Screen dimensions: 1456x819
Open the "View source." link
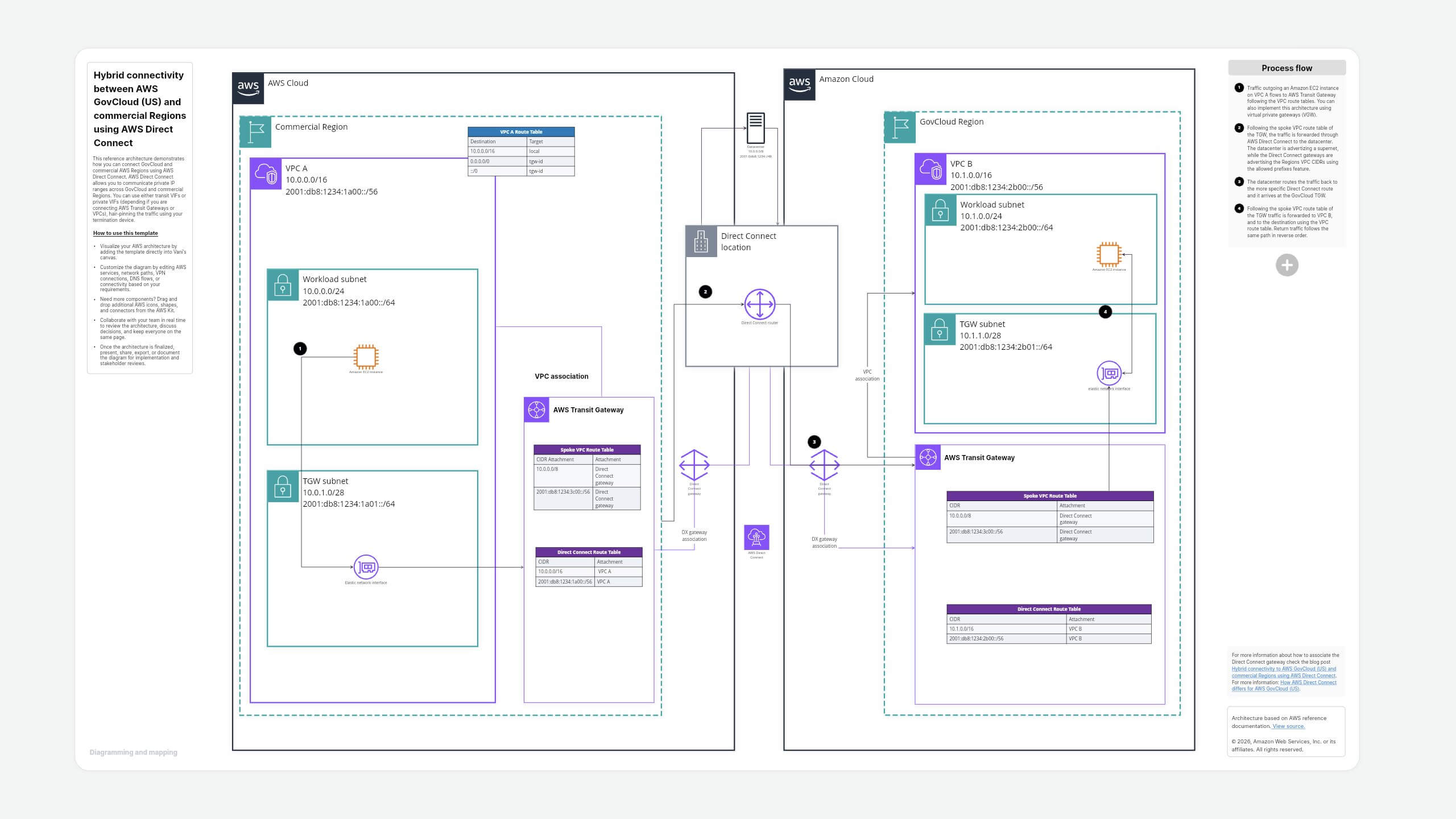tap(1289, 726)
